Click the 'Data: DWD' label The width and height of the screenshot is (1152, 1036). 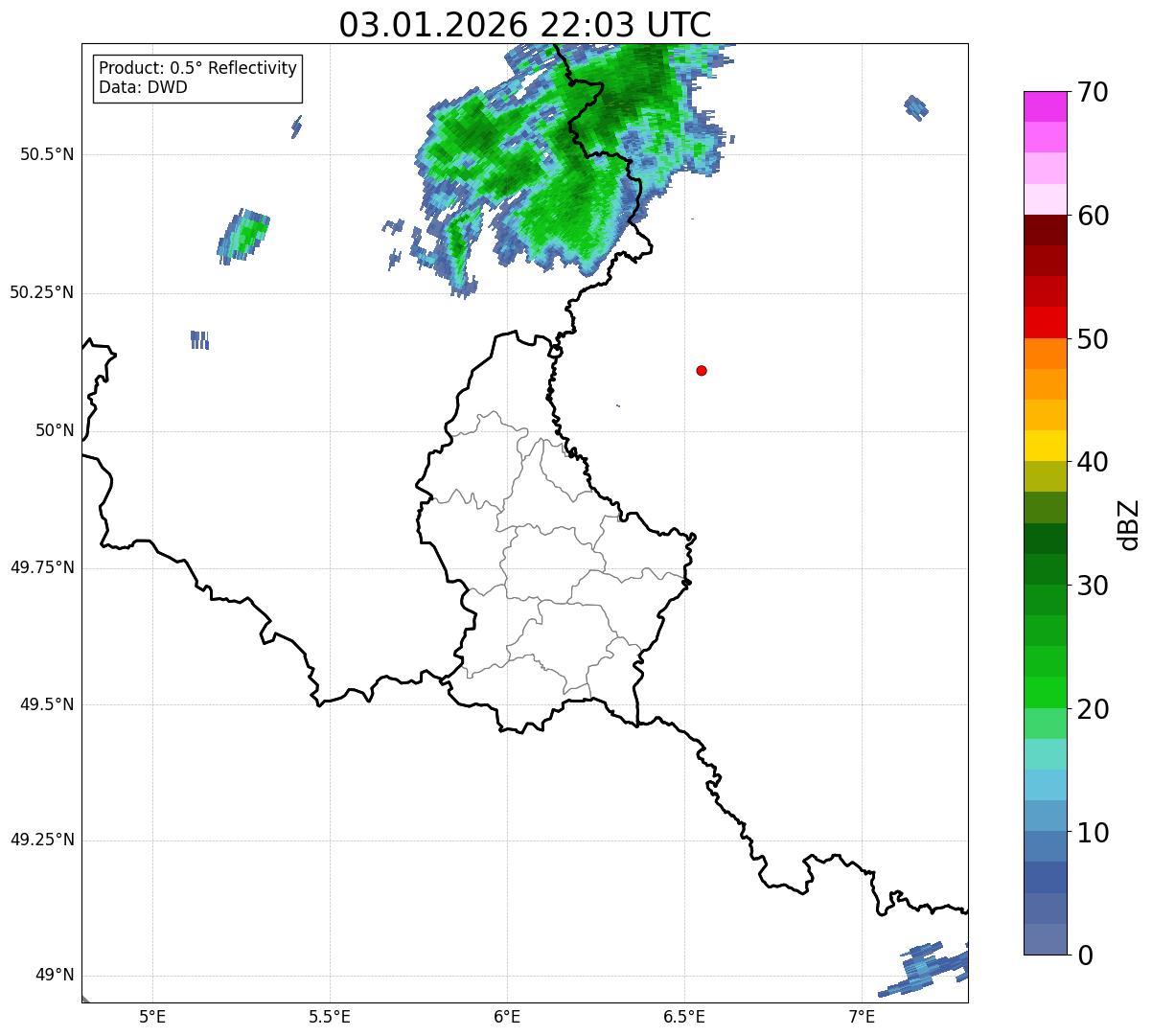click(143, 87)
